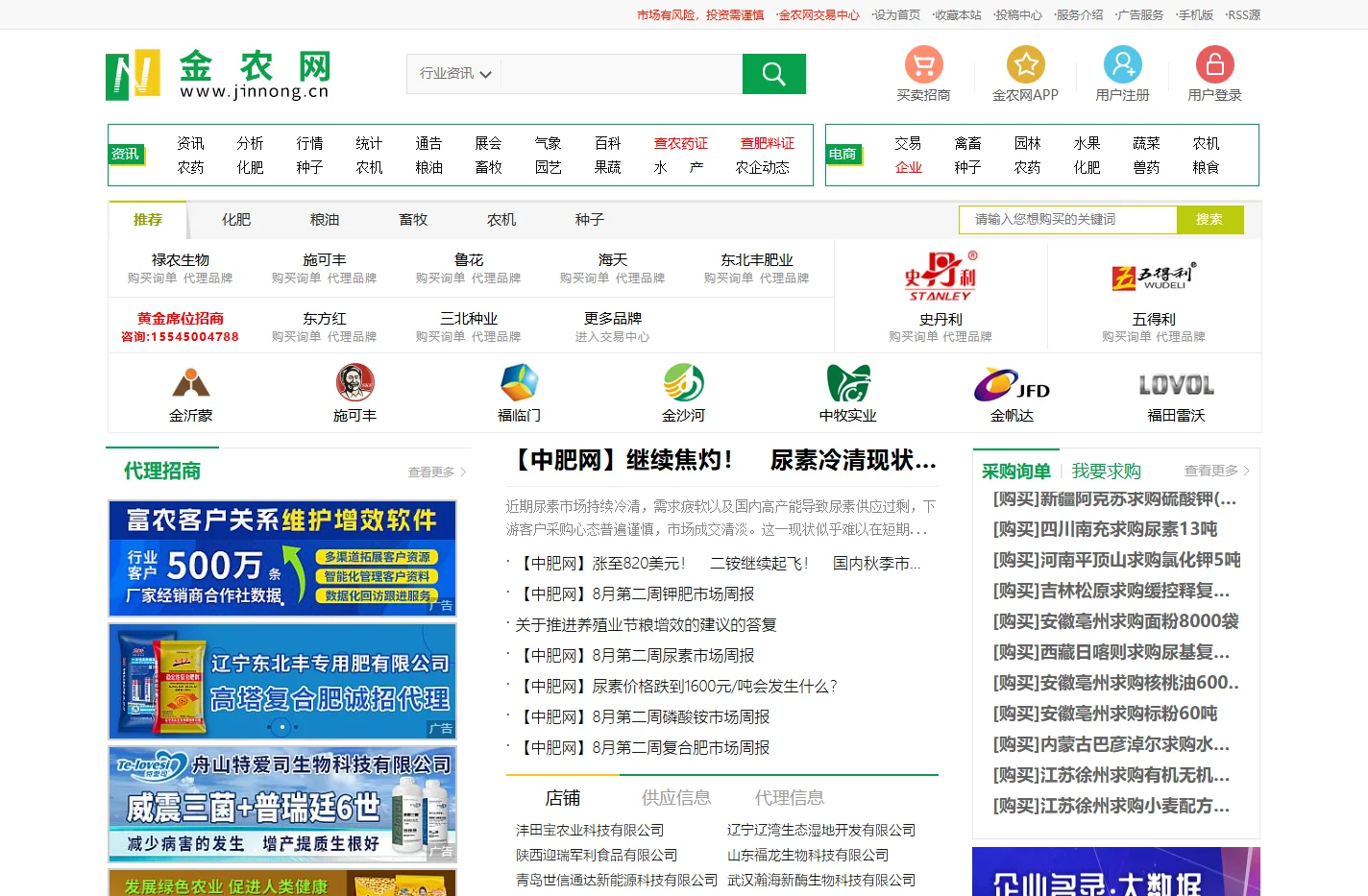The width and height of the screenshot is (1368, 896).
Task: Switch to the 化肥 tab
Action: point(236,220)
